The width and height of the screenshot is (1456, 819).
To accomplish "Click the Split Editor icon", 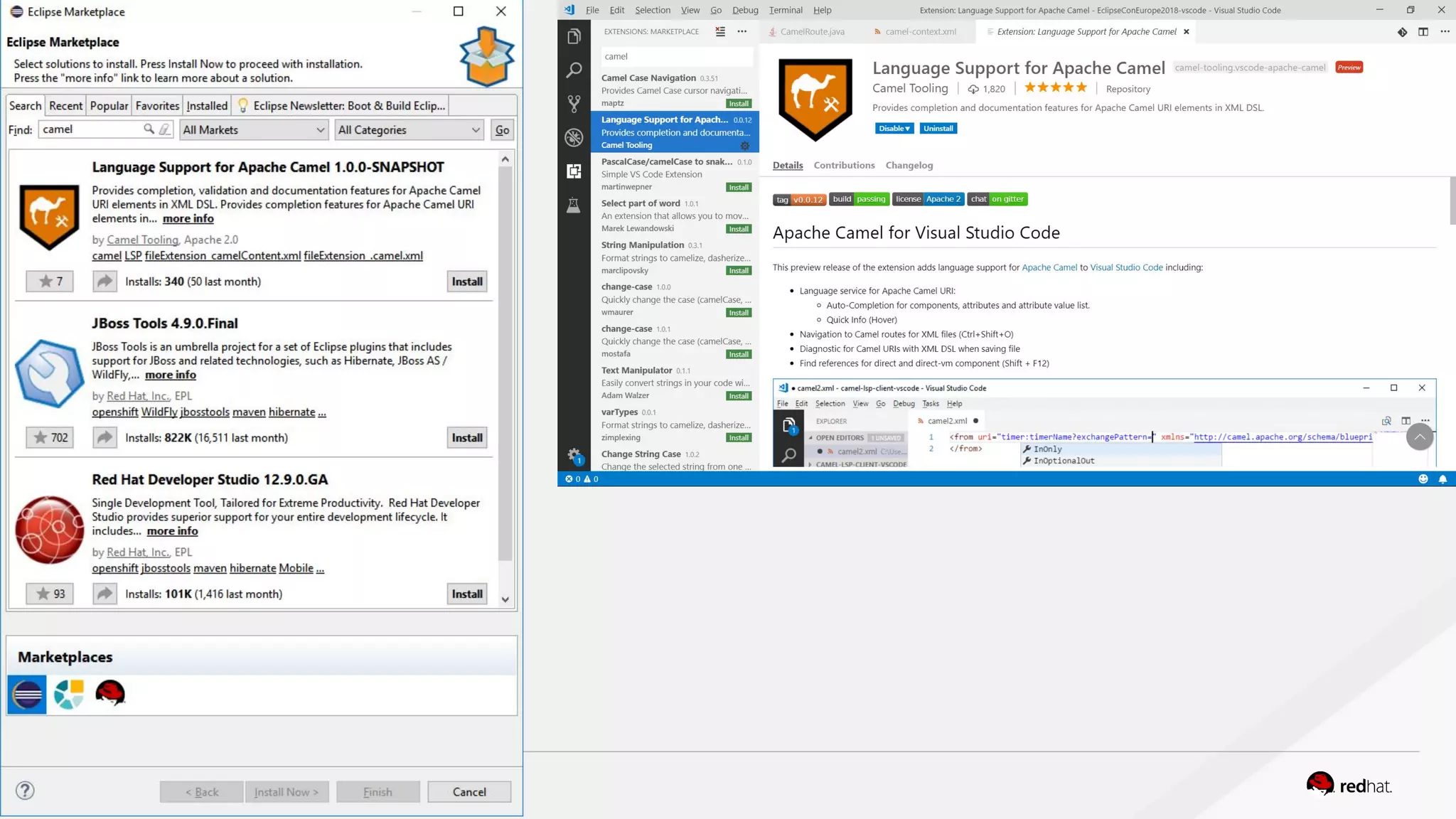I will pyautogui.click(x=1423, y=31).
